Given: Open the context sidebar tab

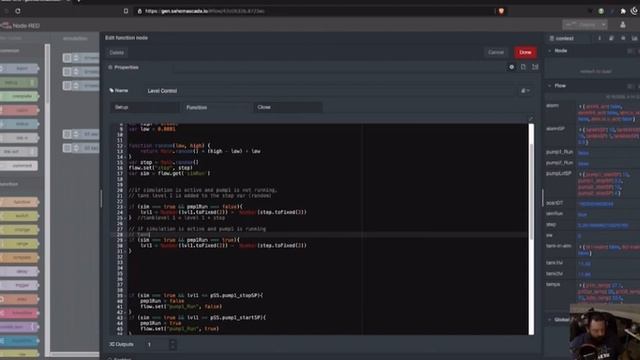Looking at the screenshot, I should click(x=567, y=38).
